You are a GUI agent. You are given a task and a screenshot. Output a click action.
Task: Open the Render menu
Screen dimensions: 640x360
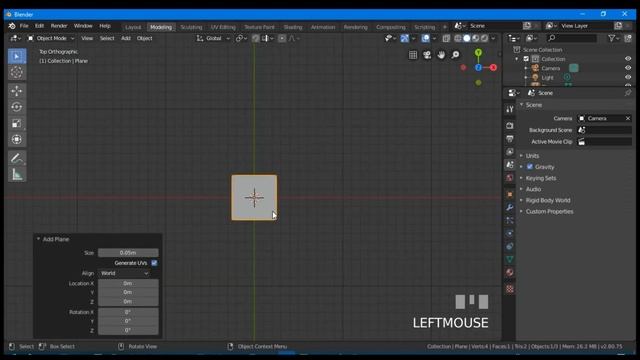(59, 26)
